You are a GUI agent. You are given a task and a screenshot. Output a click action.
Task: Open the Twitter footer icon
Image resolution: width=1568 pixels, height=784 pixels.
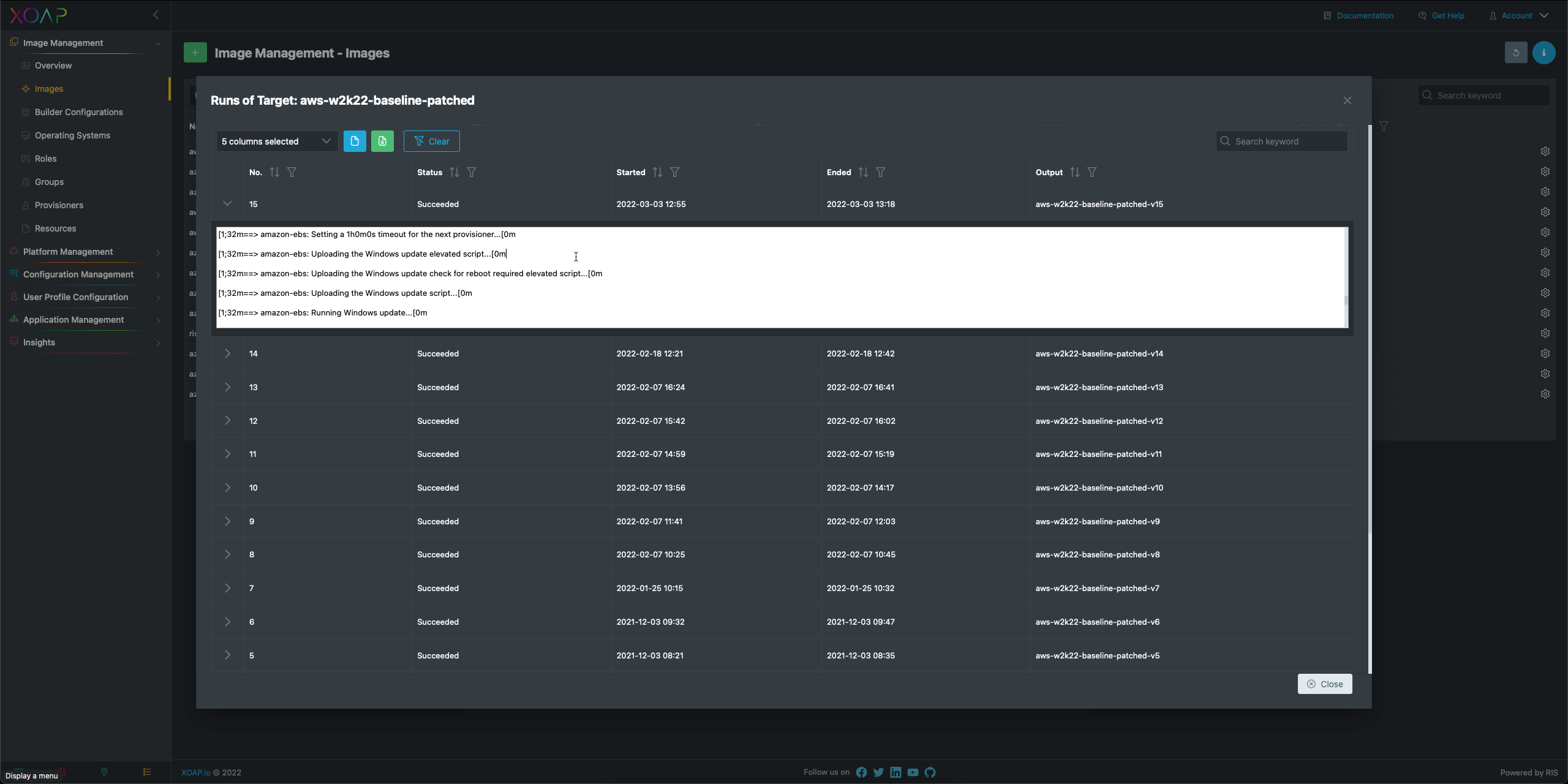878,772
